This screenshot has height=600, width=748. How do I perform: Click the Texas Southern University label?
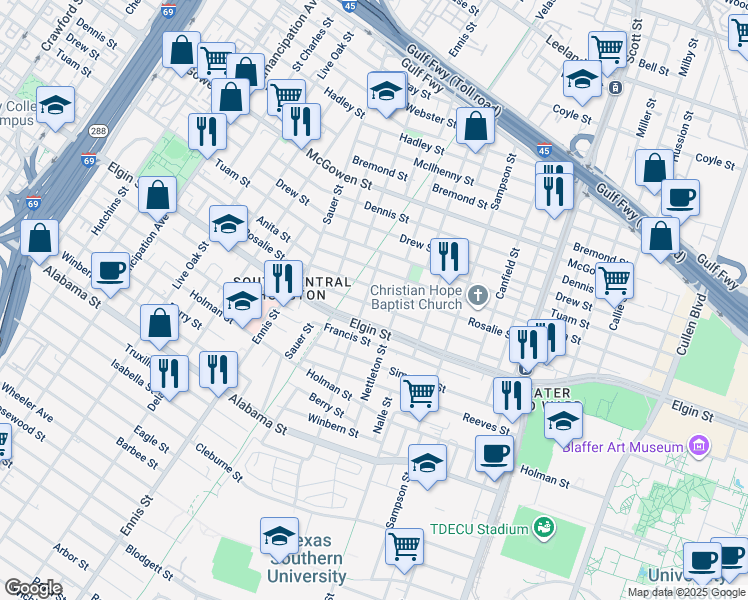point(306,568)
